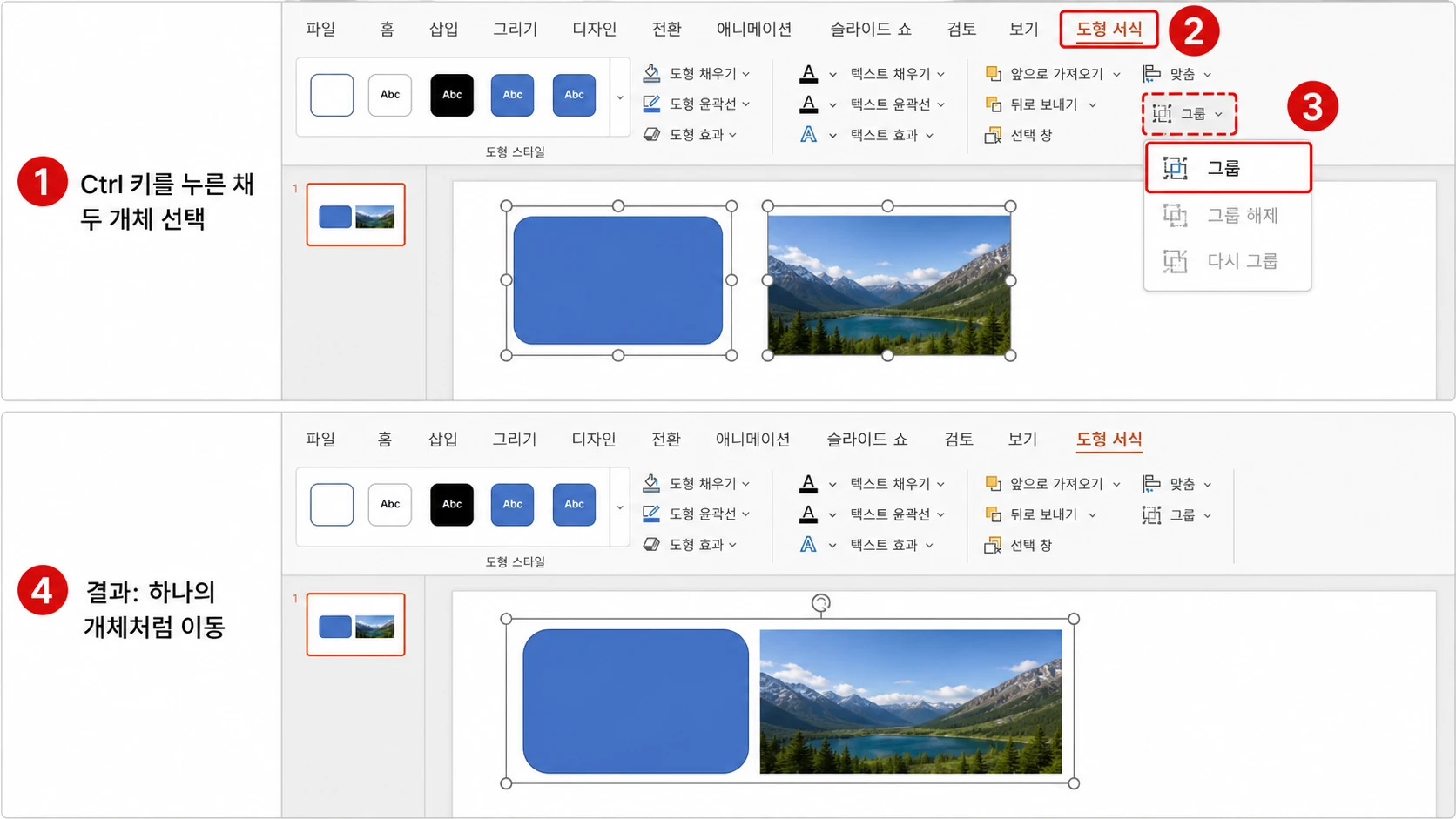
Task: Expand the 뒤로 보내기 arrow in lower ribbon
Action: coord(1092,514)
